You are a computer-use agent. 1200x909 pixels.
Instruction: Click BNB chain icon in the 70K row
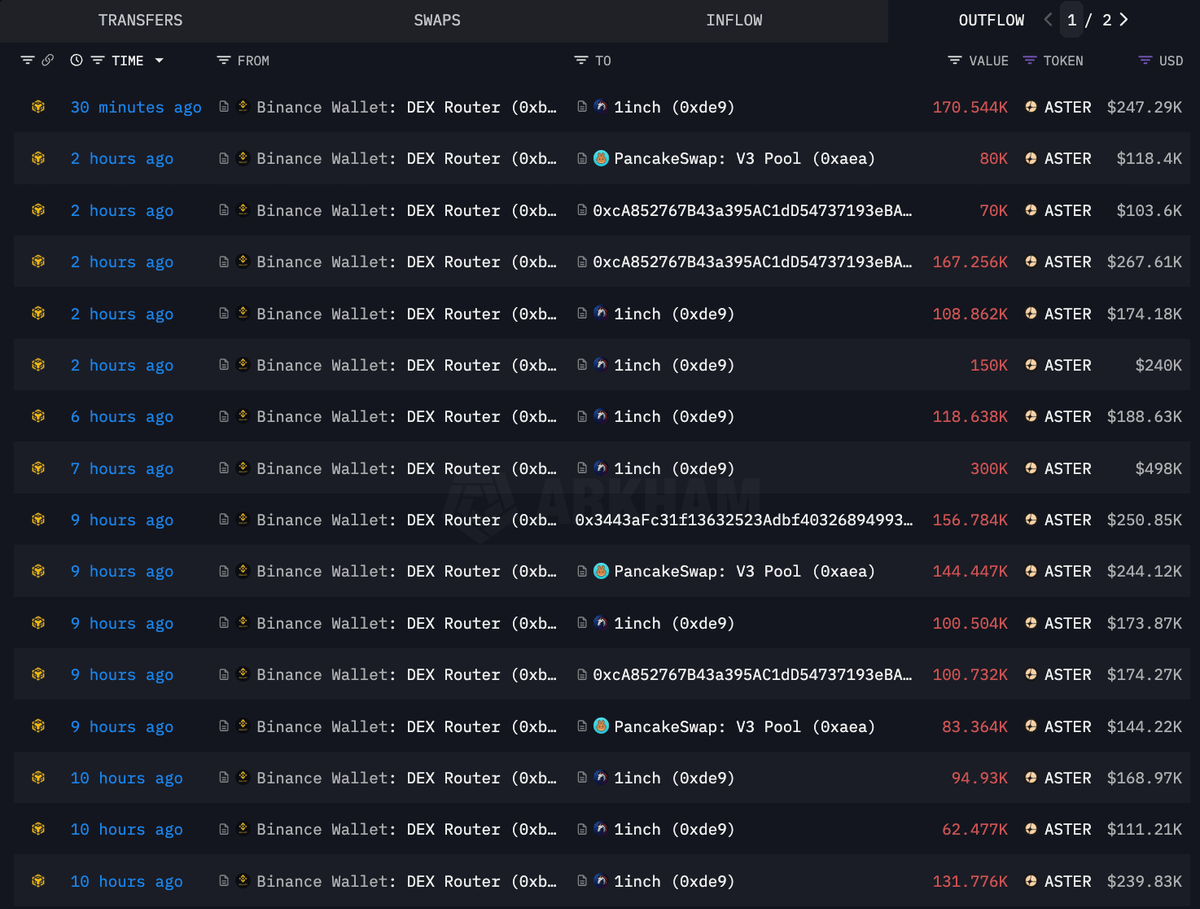click(38, 210)
